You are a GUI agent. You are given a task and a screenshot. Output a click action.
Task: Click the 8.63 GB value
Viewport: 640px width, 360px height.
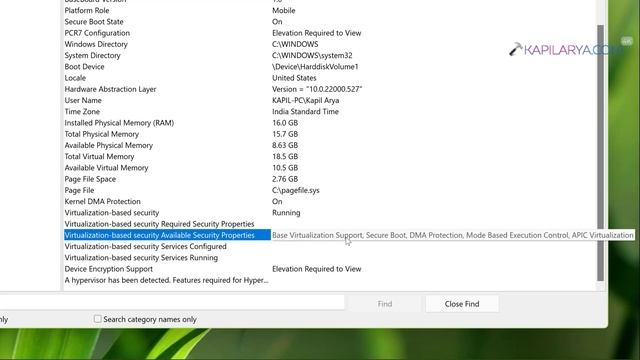(285, 145)
